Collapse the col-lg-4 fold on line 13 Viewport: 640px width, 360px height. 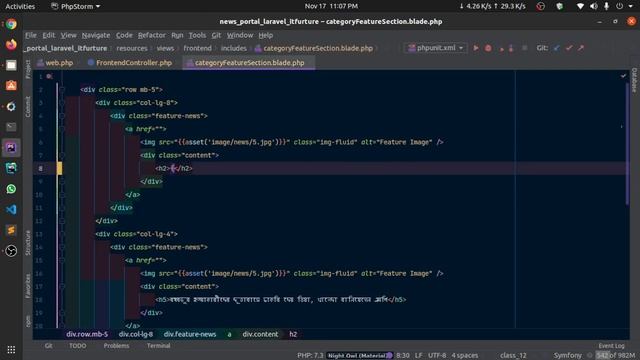(x=62, y=234)
